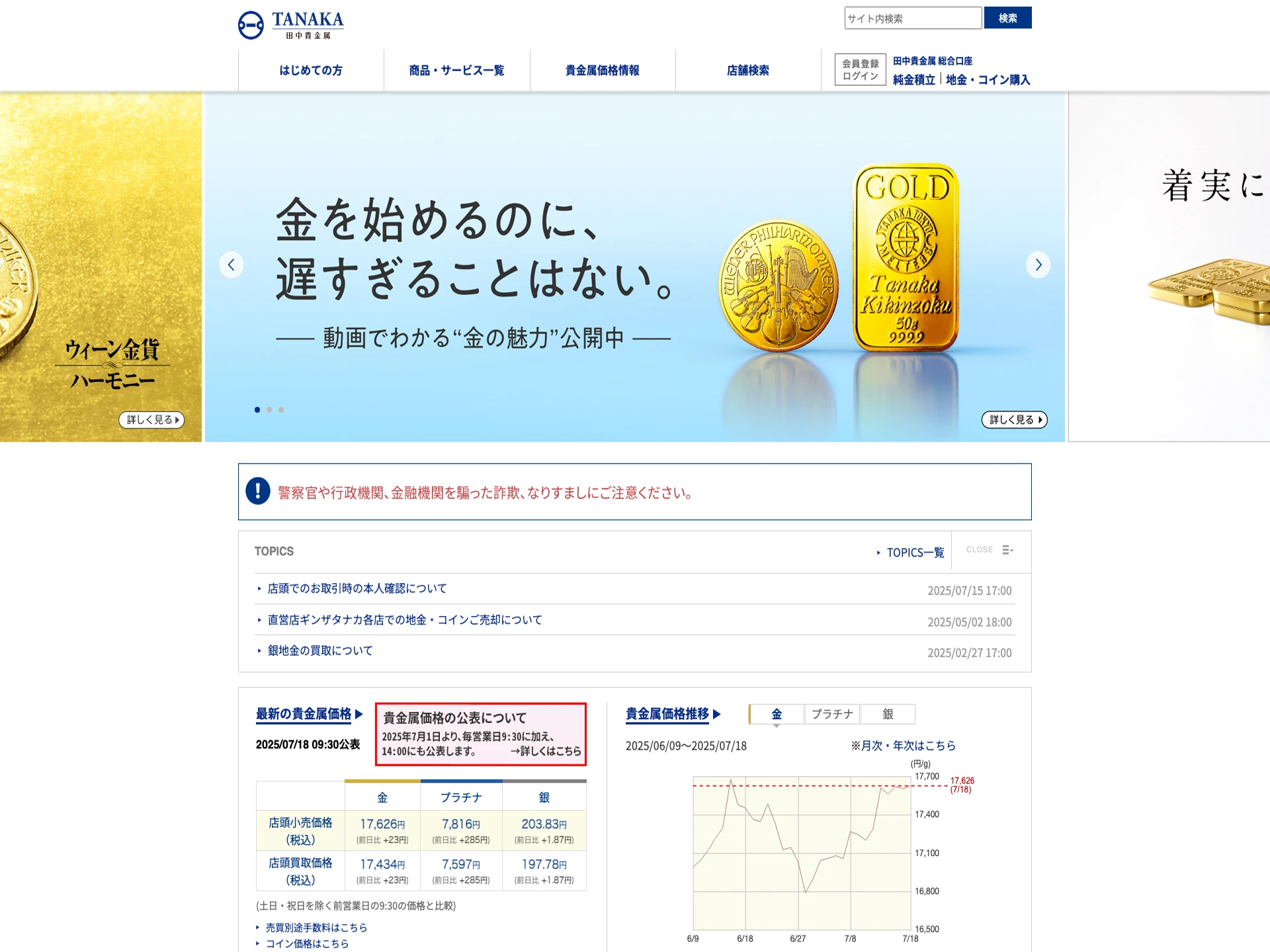Collapse topics with the CLOSE toggle
The width and height of the screenshot is (1270, 952).
tap(979, 550)
